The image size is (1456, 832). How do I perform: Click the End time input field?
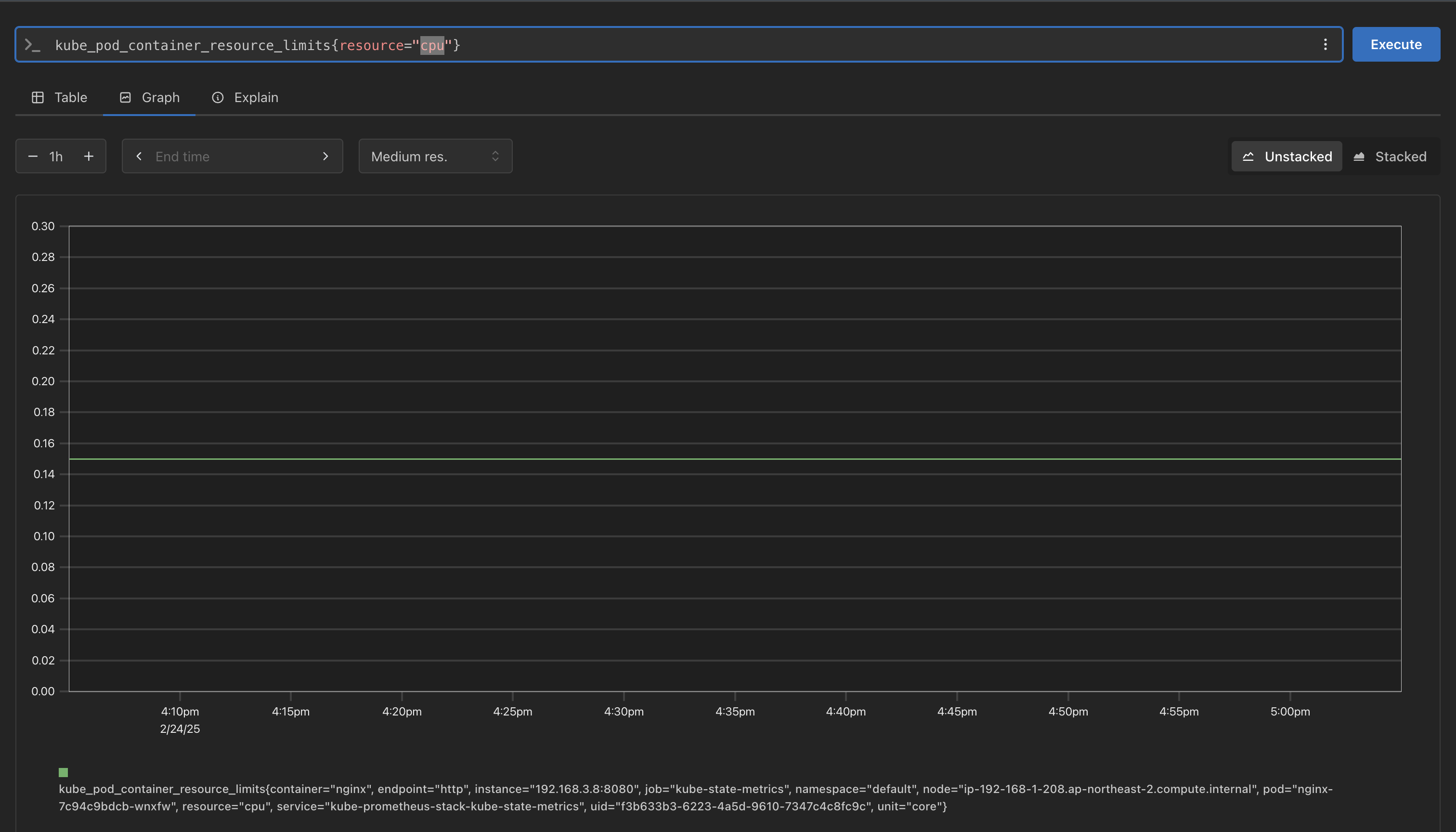point(232,156)
